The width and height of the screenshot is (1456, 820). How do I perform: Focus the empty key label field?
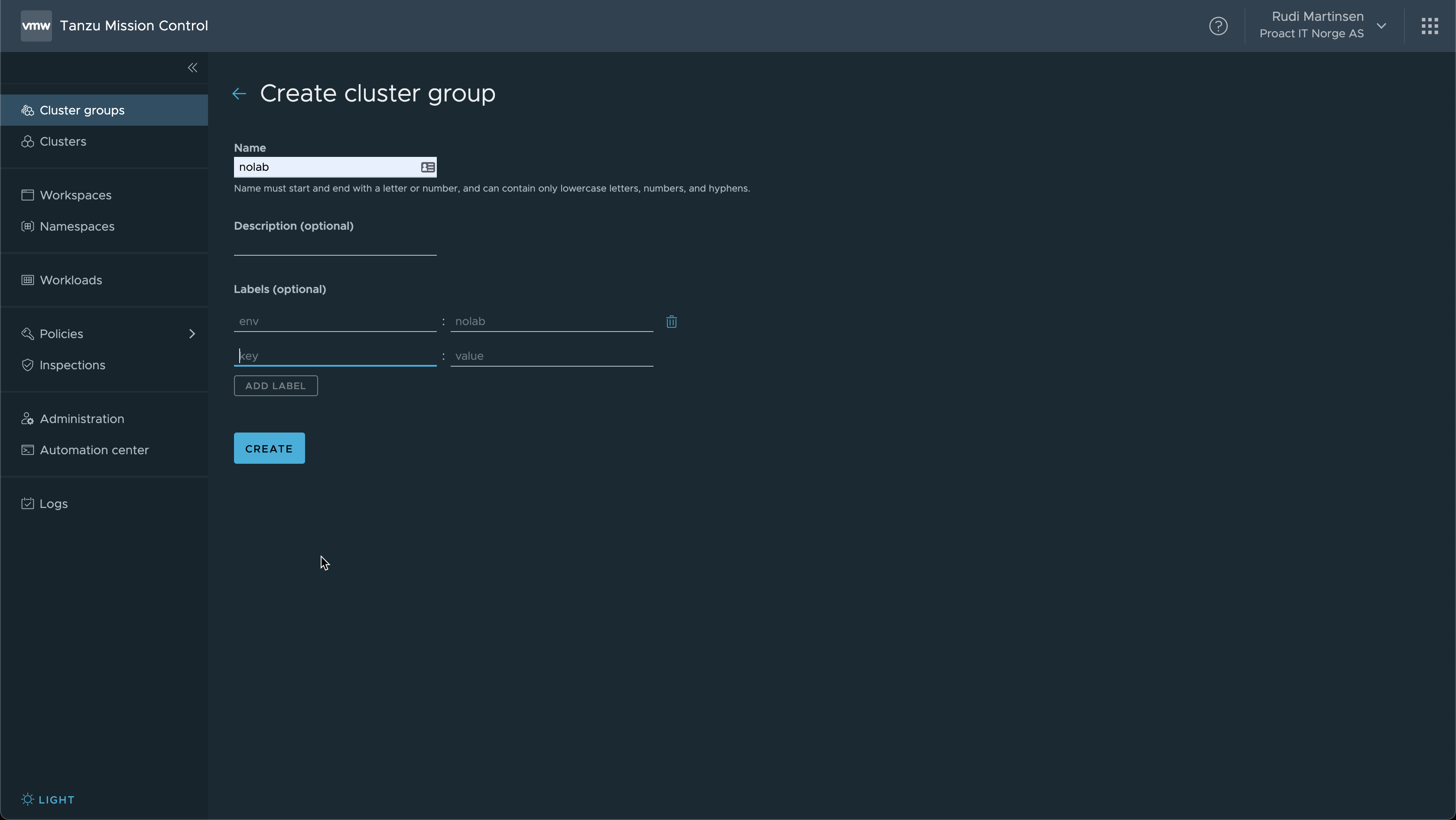point(335,356)
